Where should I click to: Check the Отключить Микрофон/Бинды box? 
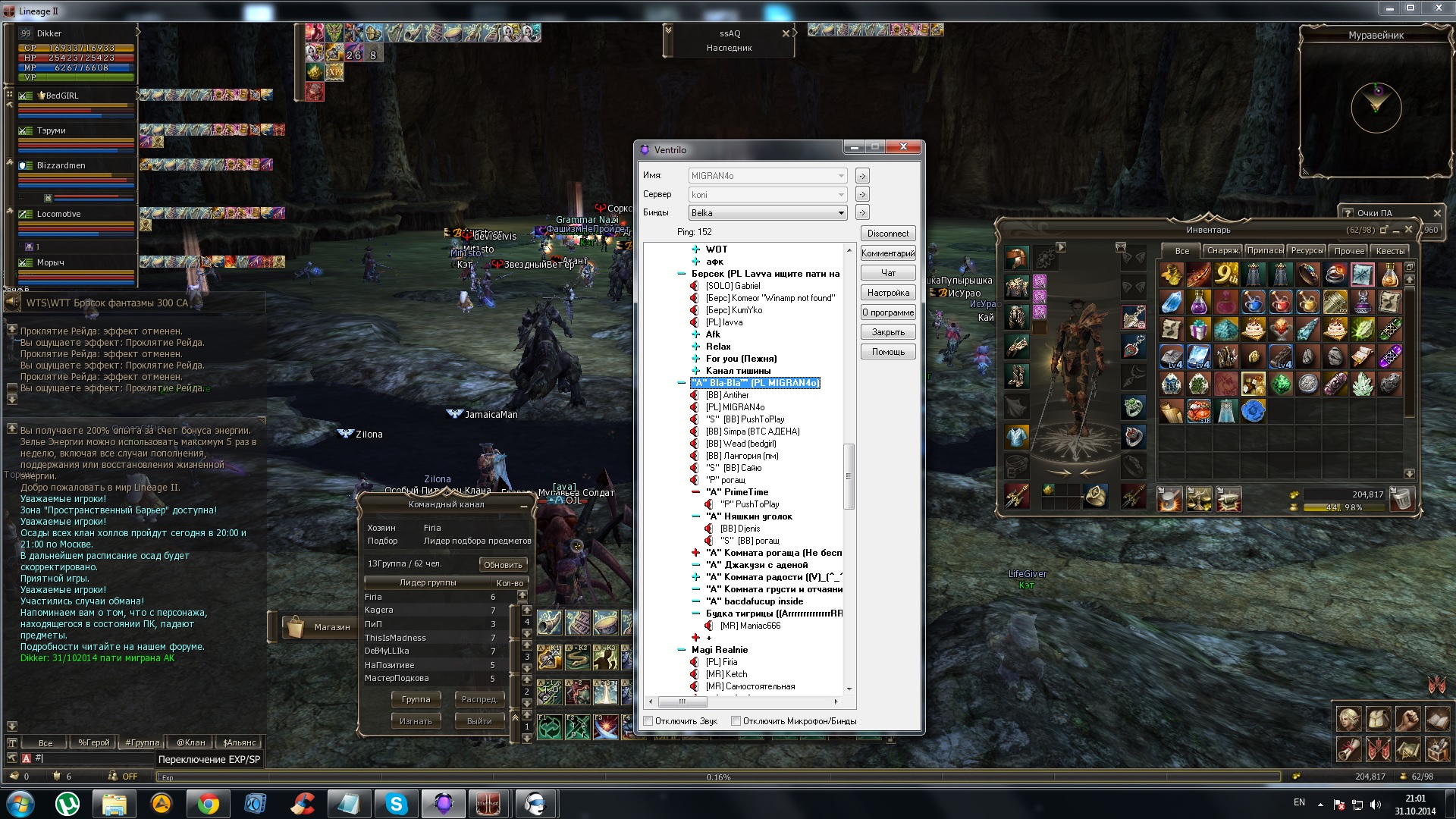coord(736,721)
